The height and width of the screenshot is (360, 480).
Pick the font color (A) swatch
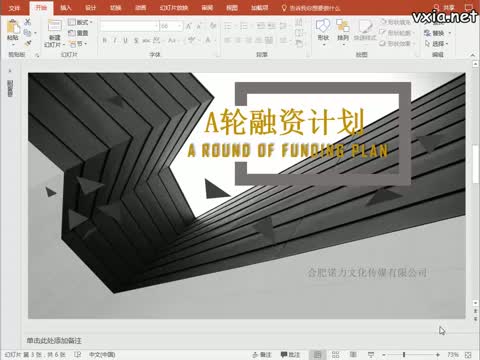(208, 41)
